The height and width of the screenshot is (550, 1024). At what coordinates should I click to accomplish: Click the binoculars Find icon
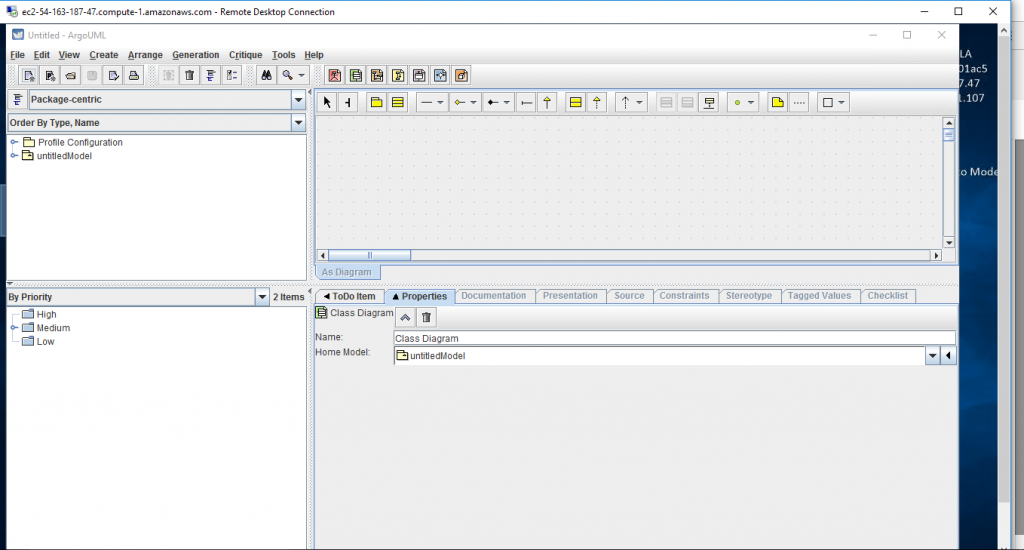pos(266,75)
